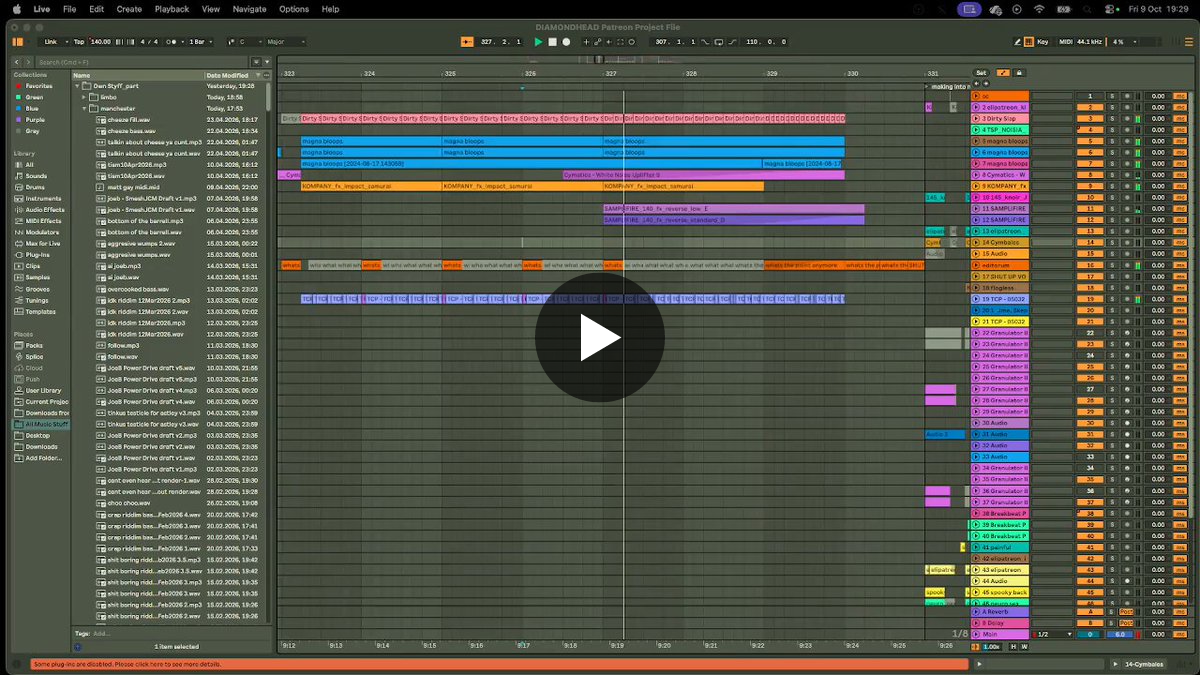Click the transport Stop button

point(552,42)
